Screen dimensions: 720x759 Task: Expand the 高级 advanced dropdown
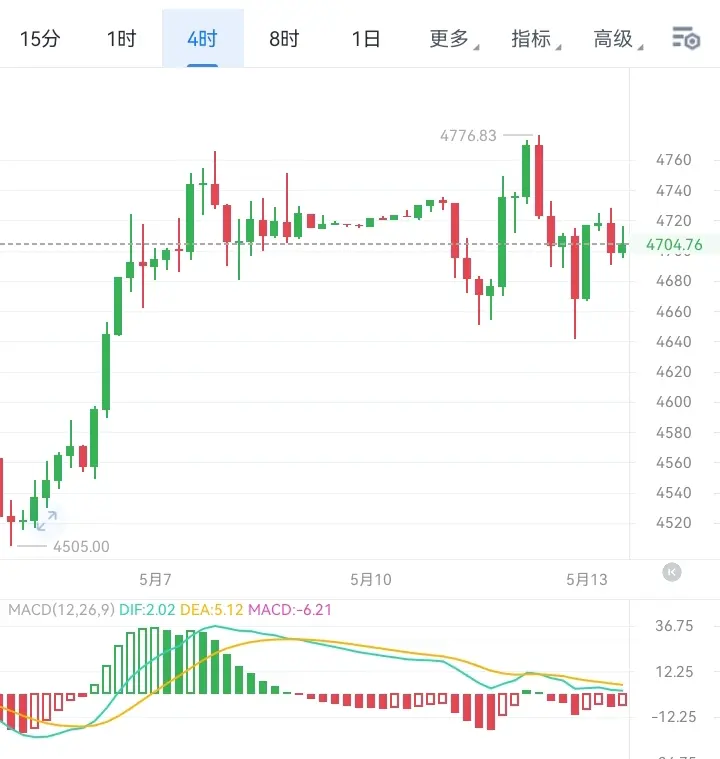pos(617,39)
